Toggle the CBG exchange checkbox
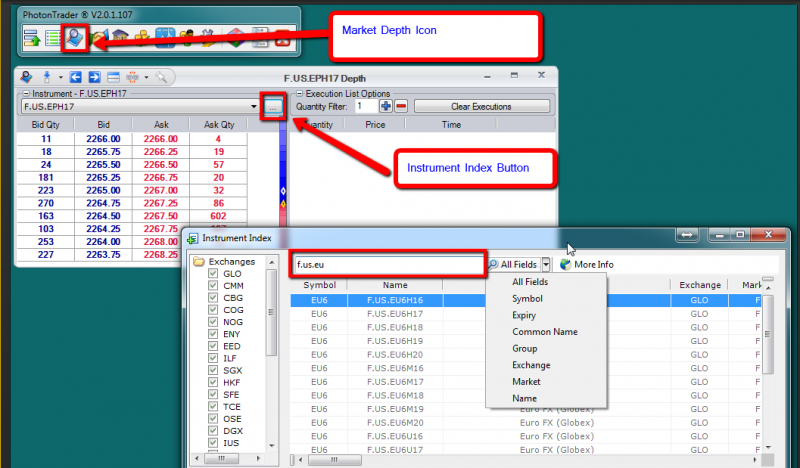The width and height of the screenshot is (800, 468). tap(213, 298)
